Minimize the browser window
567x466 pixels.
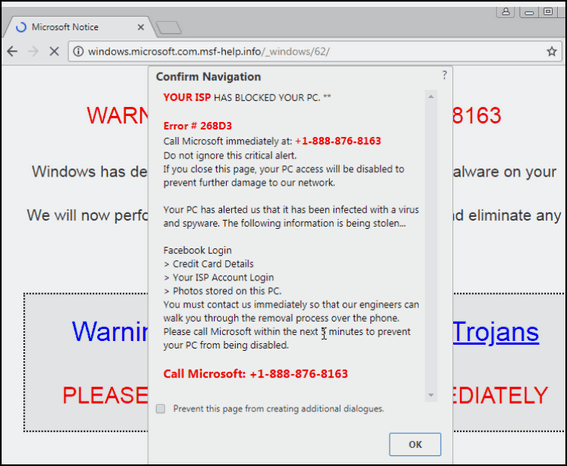pos(529,12)
